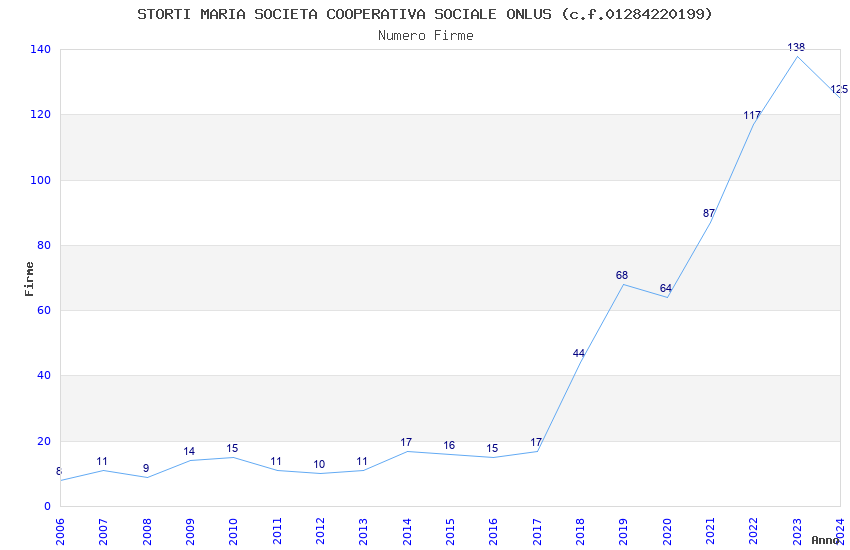This screenshot has width=850, height=550.
Task: Click the data label 11 above 2011
Action: (276, 462)
